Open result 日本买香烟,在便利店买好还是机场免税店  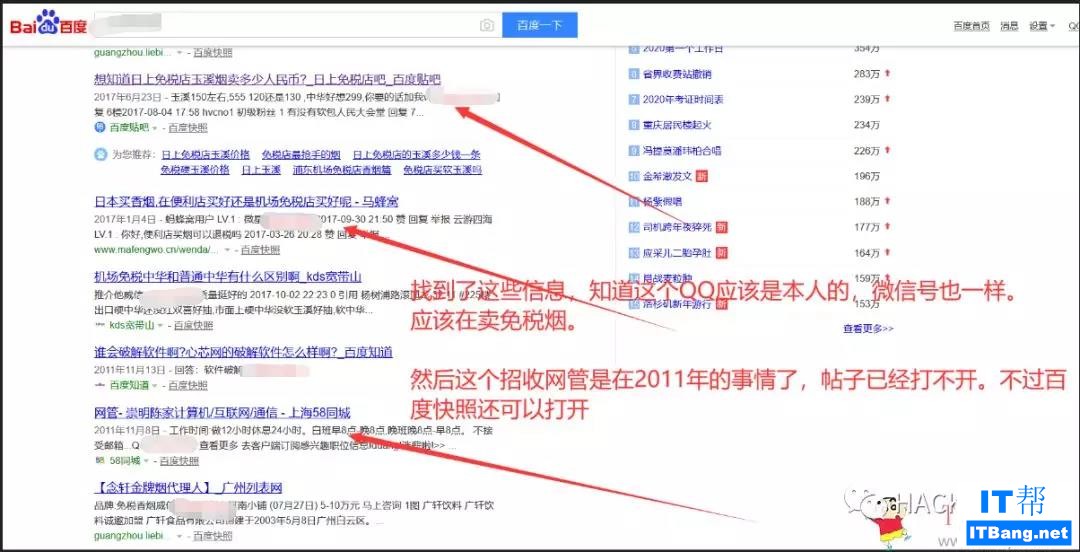[246, 202]
